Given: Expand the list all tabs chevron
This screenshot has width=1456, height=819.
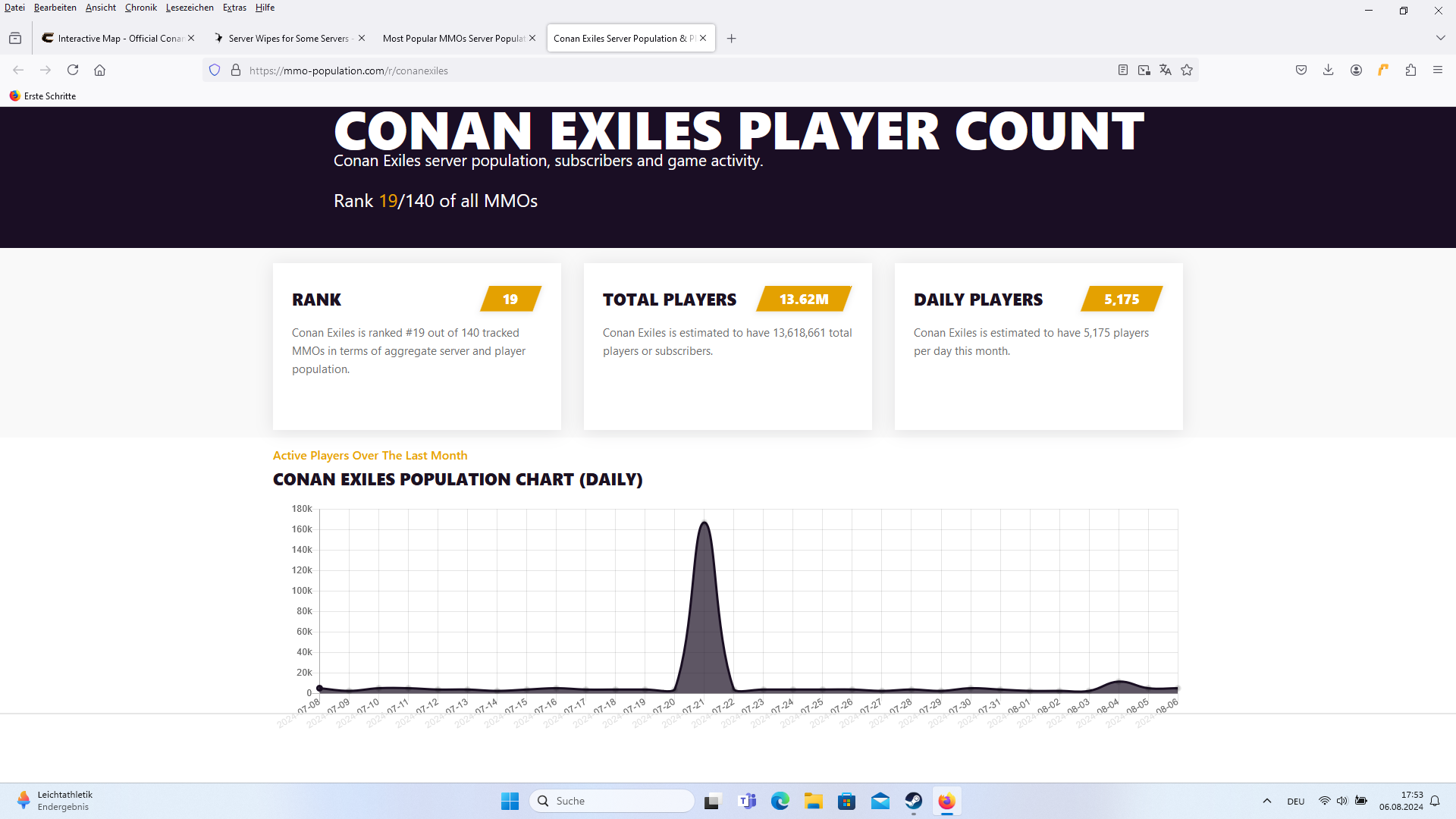Looking at the screenshot, I should point(1440,38).
